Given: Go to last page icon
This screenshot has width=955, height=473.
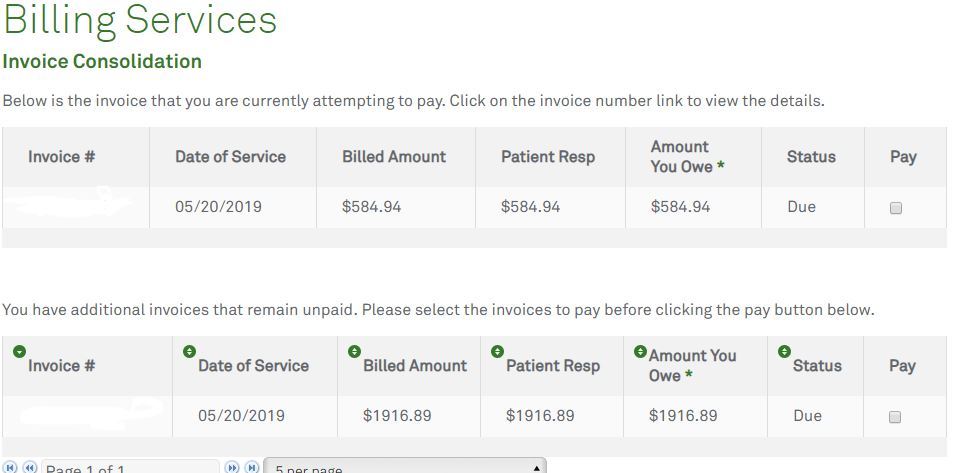Looking at the screenshot, I should pyautogui.click(x=252, y=467).
